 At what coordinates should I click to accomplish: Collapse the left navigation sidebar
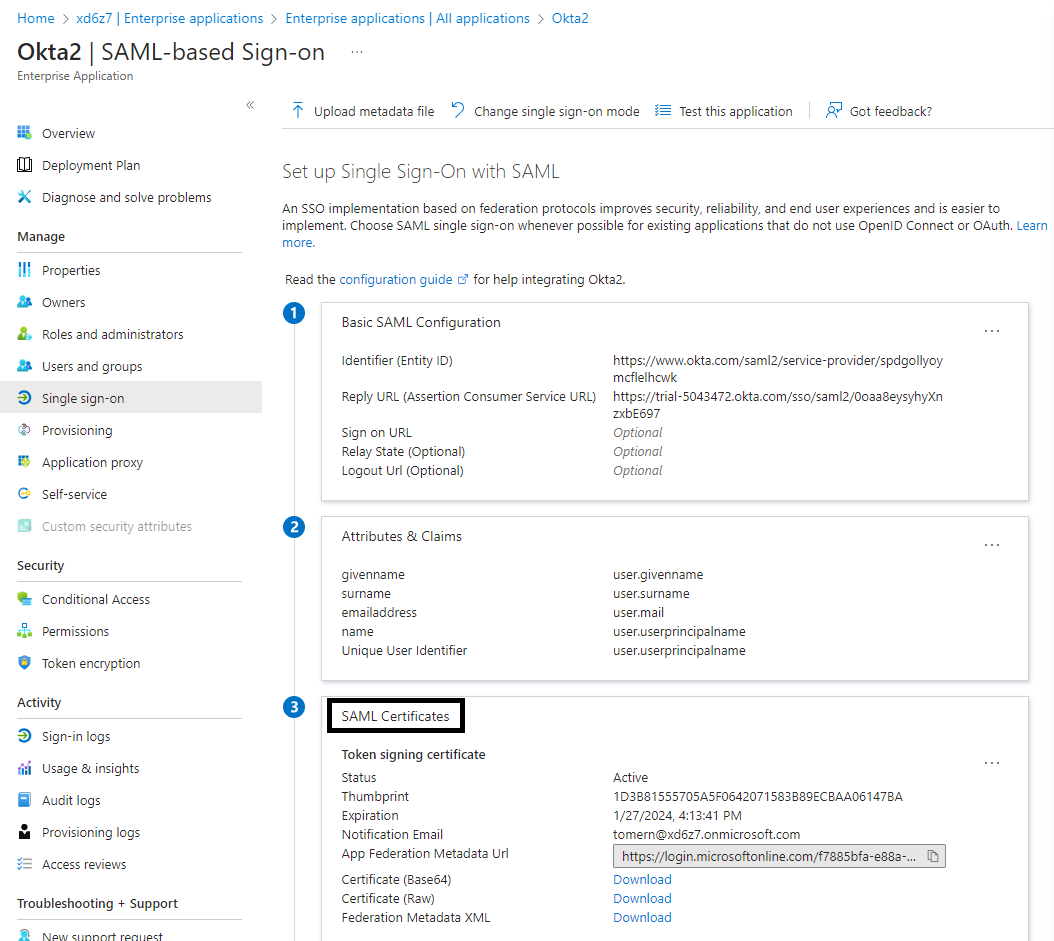click(250, 105)
